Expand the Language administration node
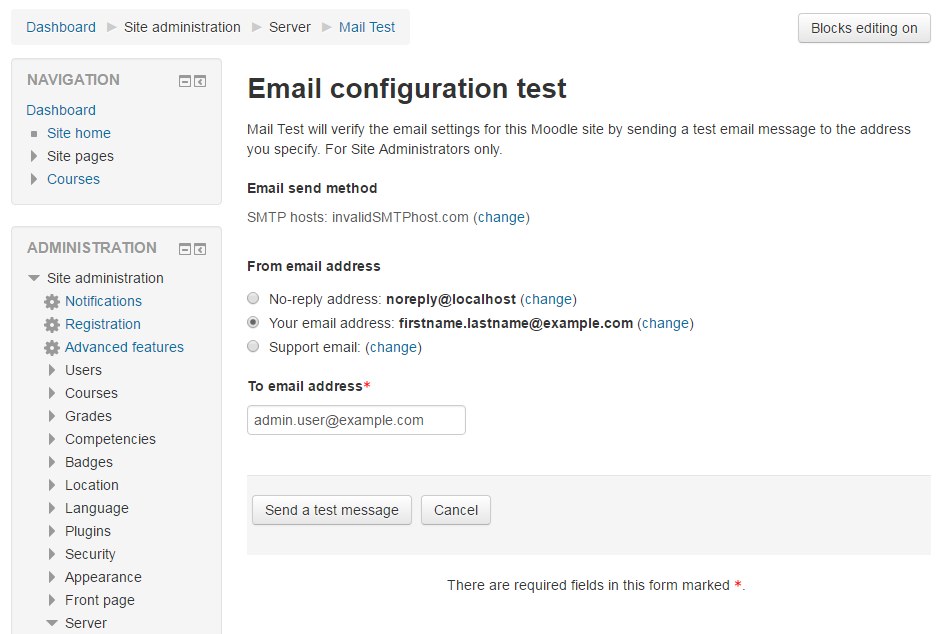 coord(52,508)
